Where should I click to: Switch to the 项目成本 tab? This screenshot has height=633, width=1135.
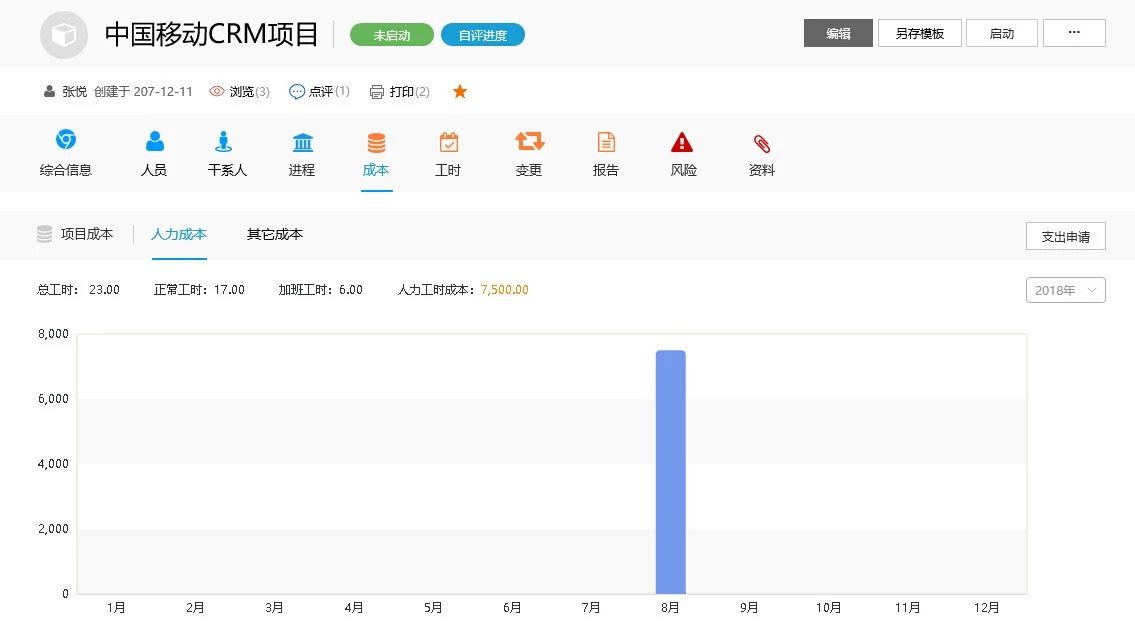pos(86,235)
